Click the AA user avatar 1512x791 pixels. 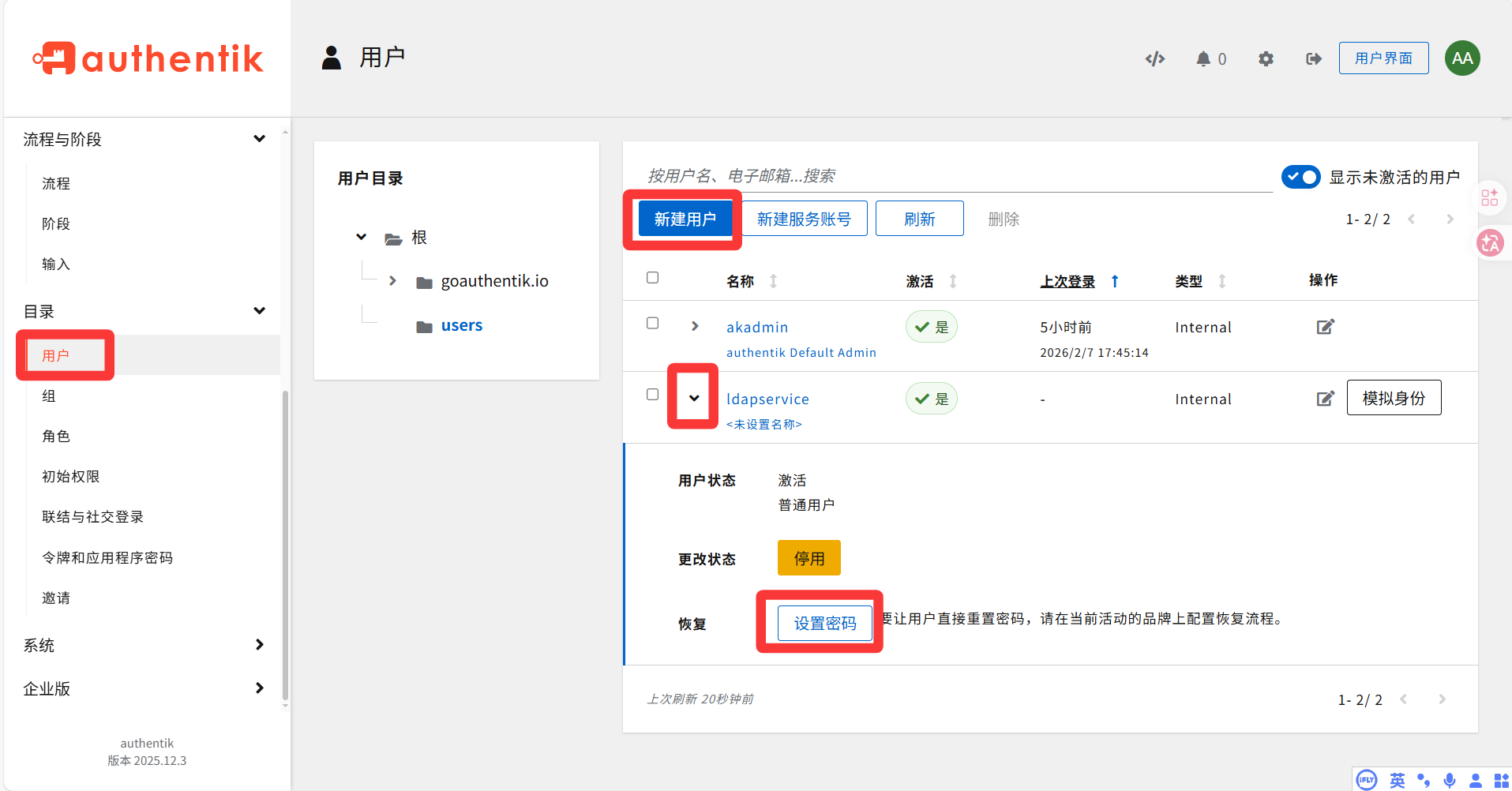point(1461,58)
